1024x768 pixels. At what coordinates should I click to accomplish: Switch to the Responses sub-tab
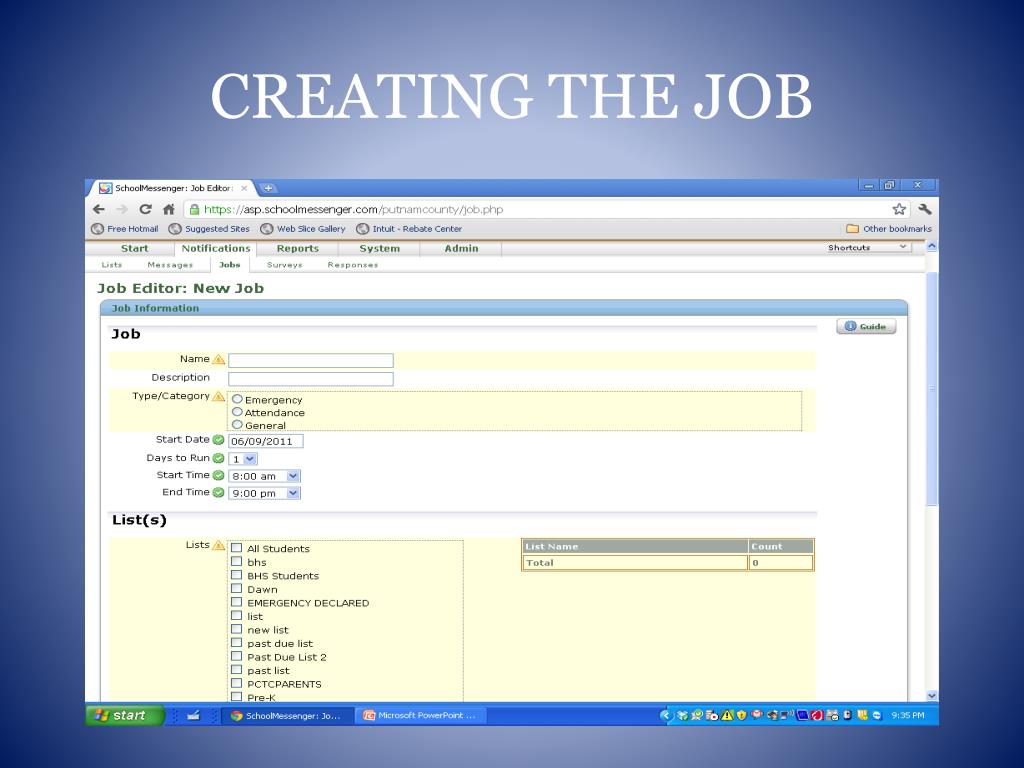[353, 264]
